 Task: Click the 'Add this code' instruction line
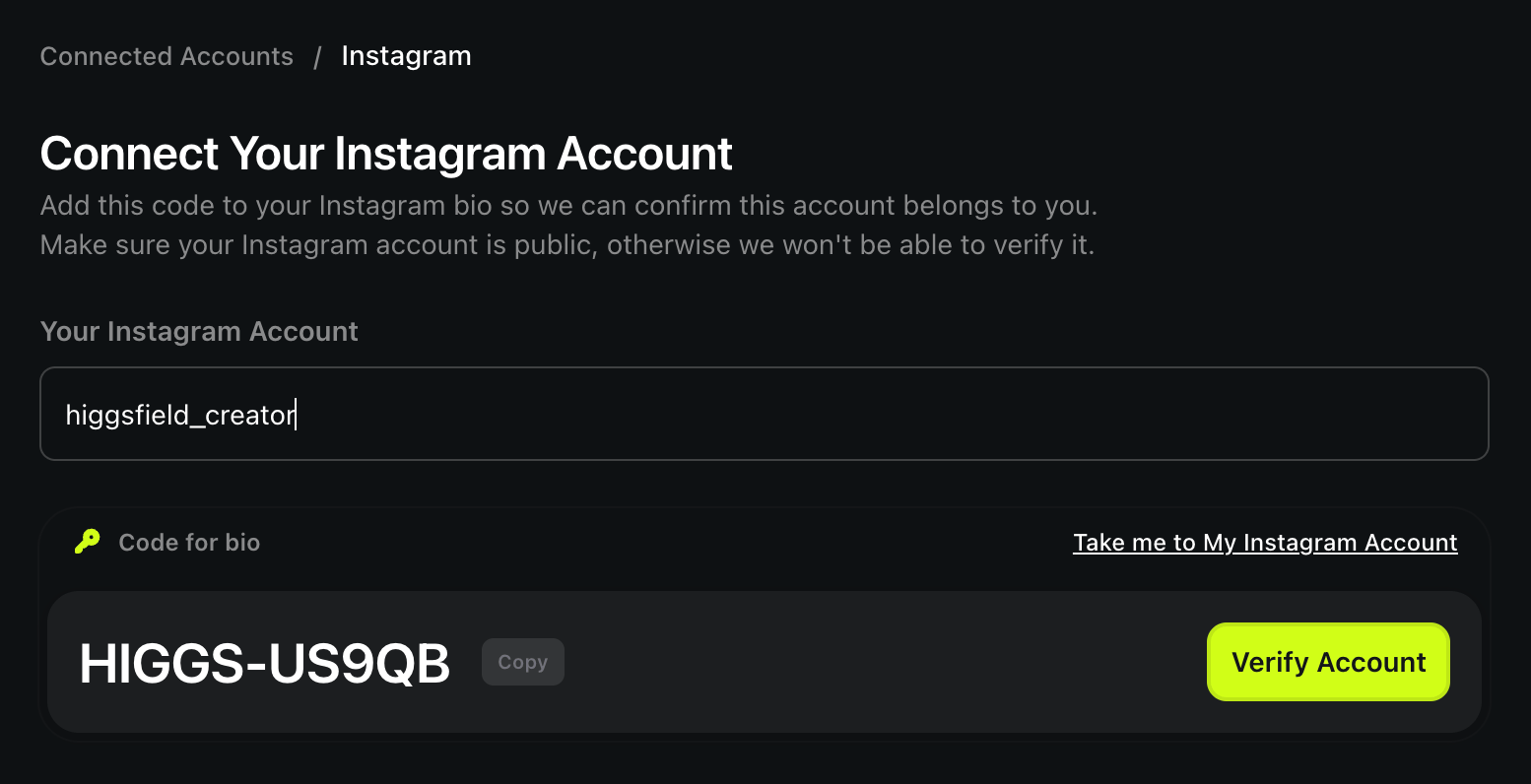(568, 206)
